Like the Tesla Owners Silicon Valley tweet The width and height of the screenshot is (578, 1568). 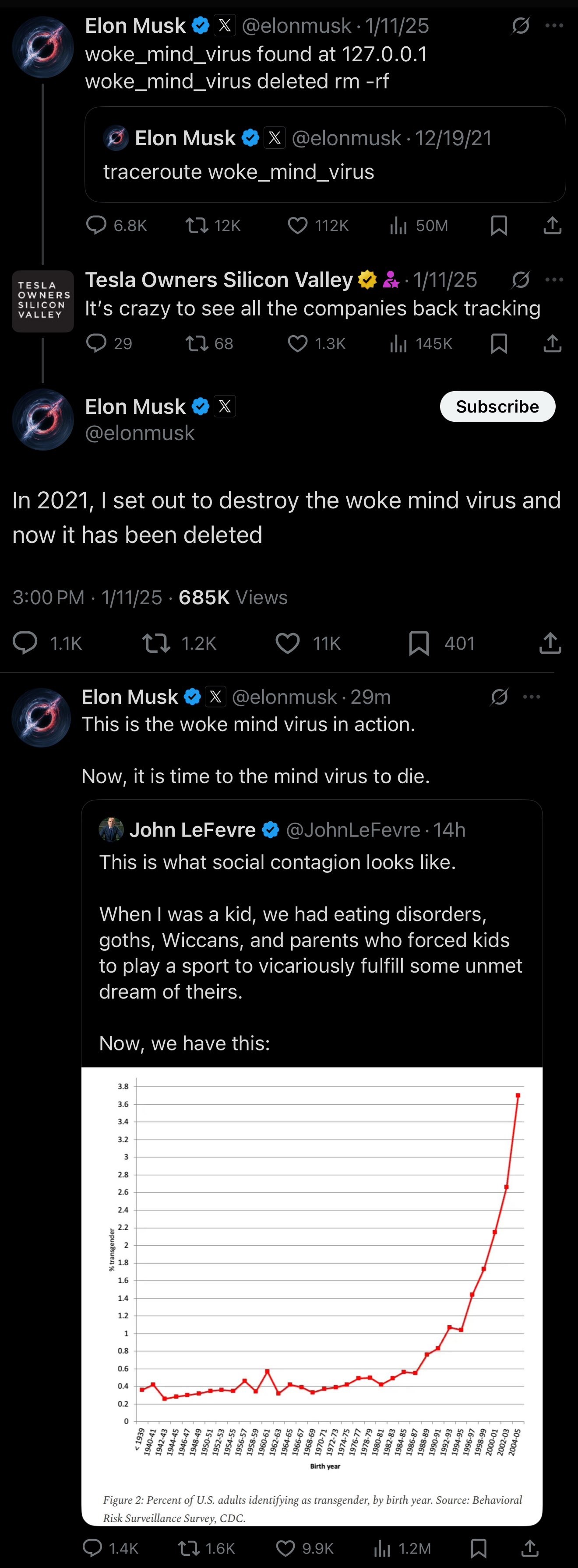click(297, 344)
